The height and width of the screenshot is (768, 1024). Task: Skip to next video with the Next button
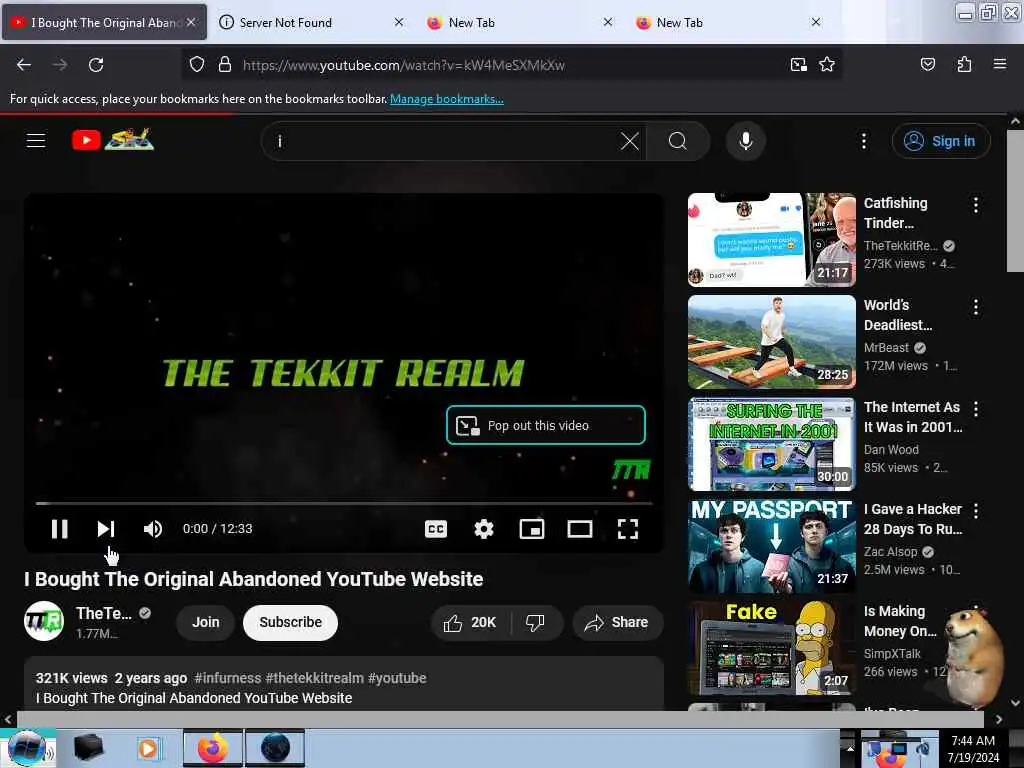pos(106,529)
